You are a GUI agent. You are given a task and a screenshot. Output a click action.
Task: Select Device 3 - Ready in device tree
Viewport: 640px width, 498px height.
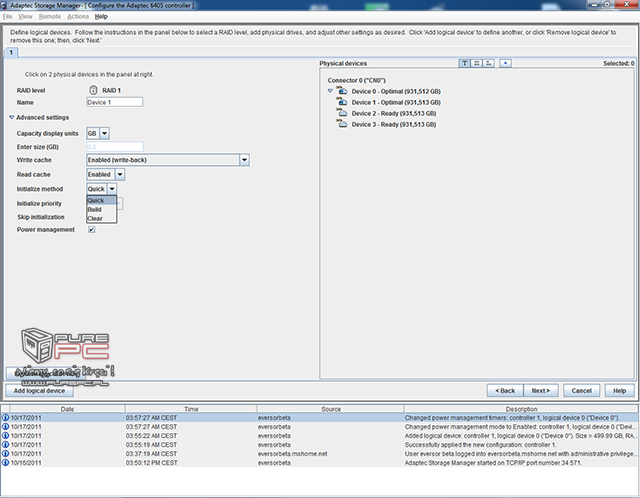pos(394,124)
